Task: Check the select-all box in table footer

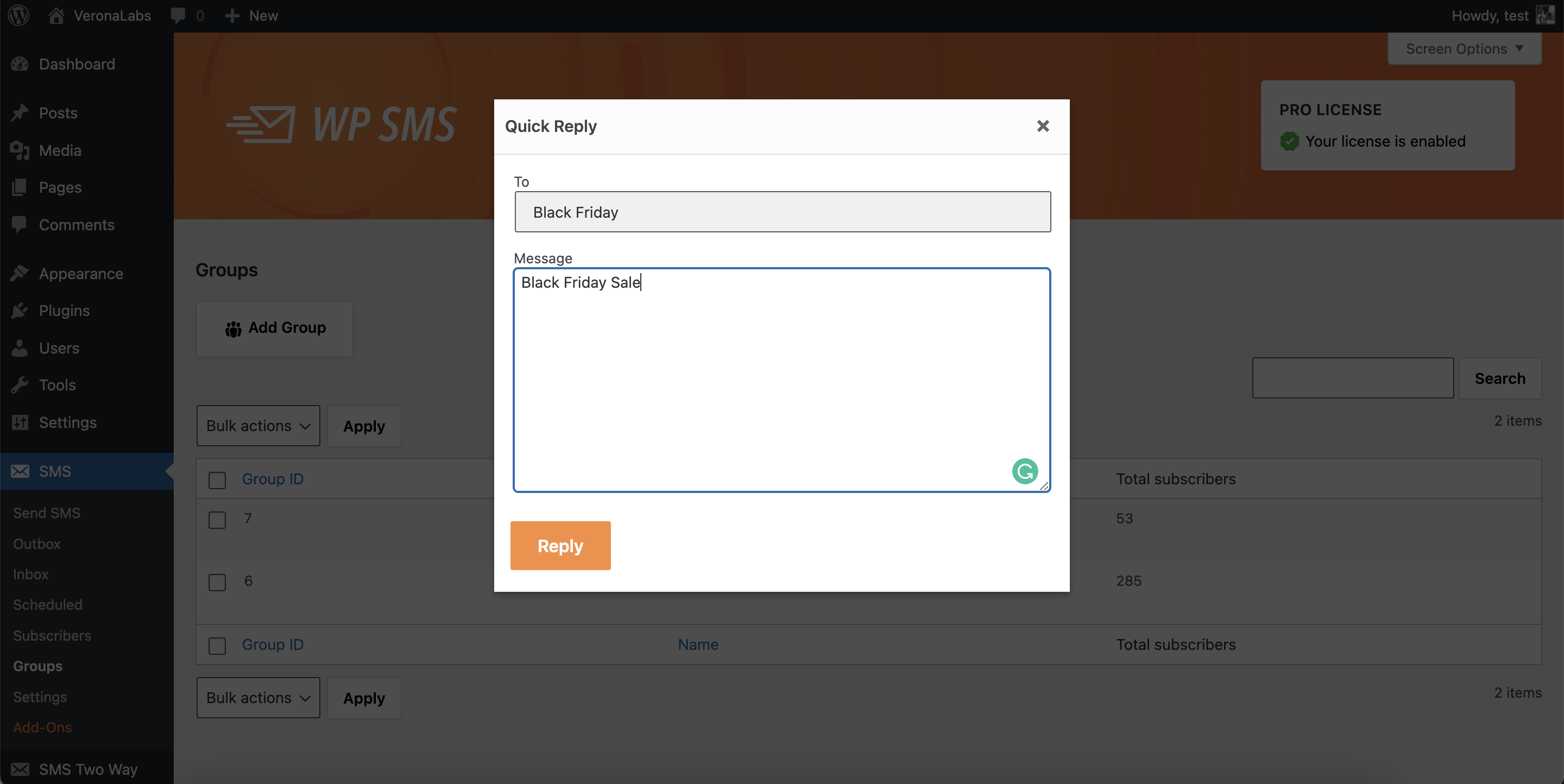Action: pyautogui.click(x=217, y=646)
